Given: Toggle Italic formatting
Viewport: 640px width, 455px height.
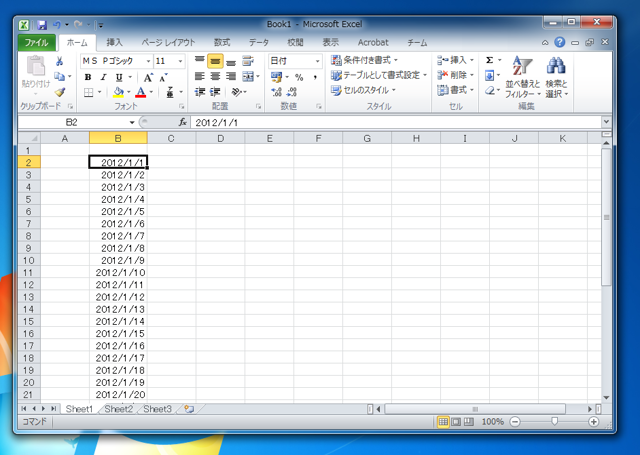Looking at the screenshot, I should pos(103,77).
